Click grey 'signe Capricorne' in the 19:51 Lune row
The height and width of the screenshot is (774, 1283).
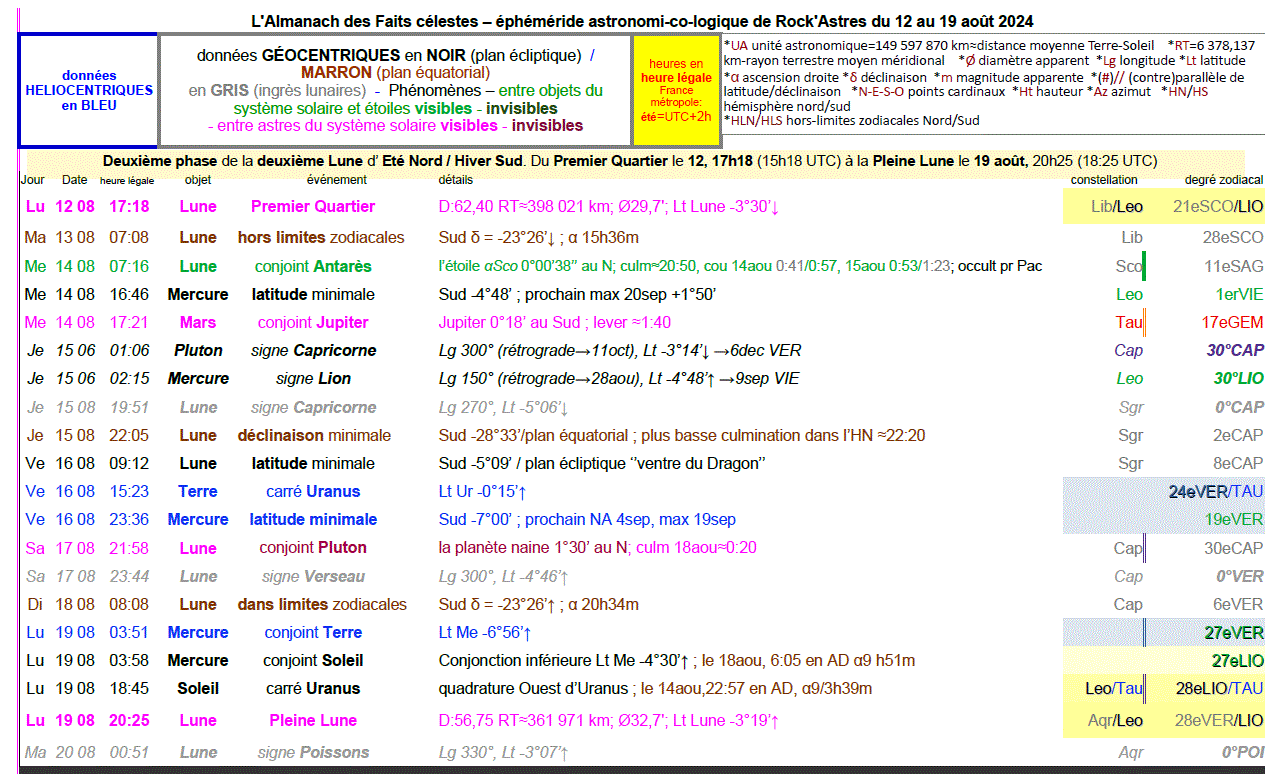point(313,407)
